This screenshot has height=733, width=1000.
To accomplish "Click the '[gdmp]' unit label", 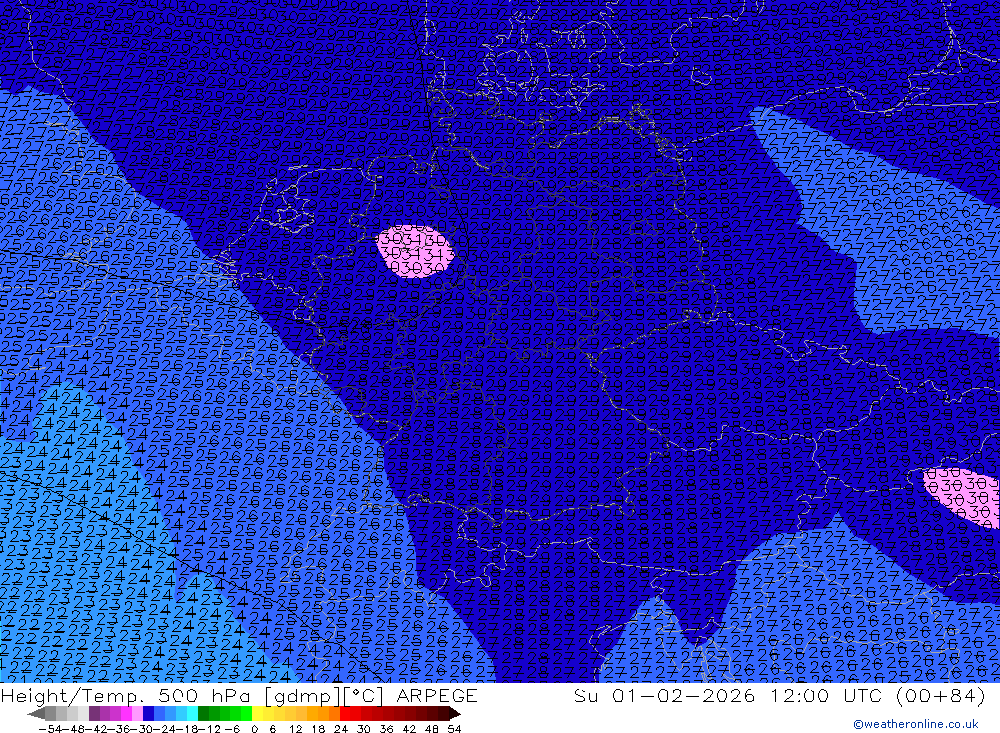I will point(302,696).
